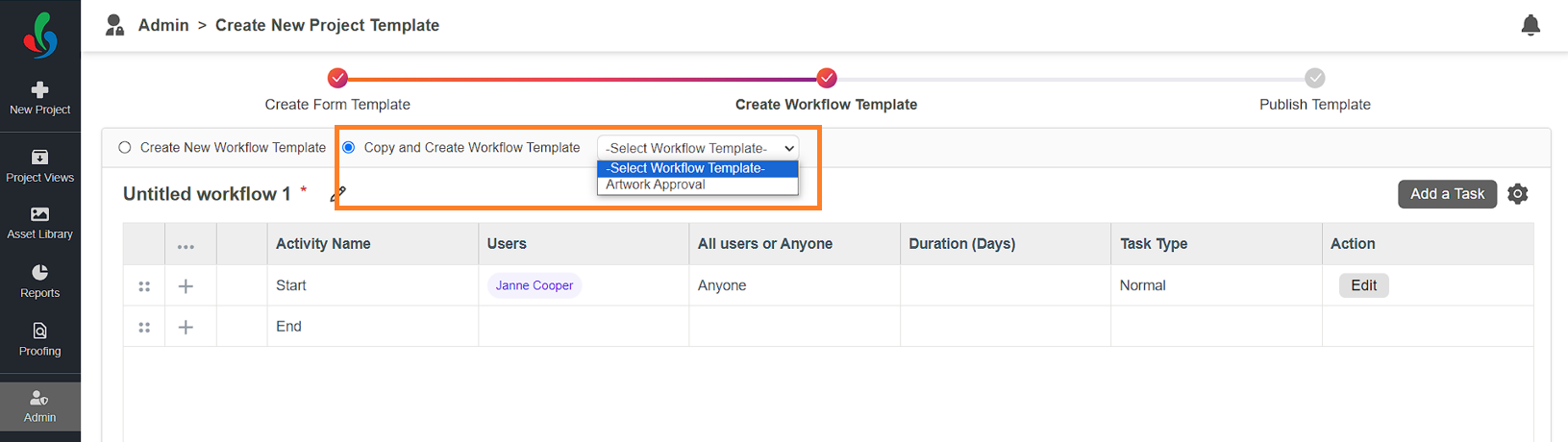This screenshot has height=442, width=1568.
Task: Select Create New Workflow Template radio
Action: click(x=125, y=148)
